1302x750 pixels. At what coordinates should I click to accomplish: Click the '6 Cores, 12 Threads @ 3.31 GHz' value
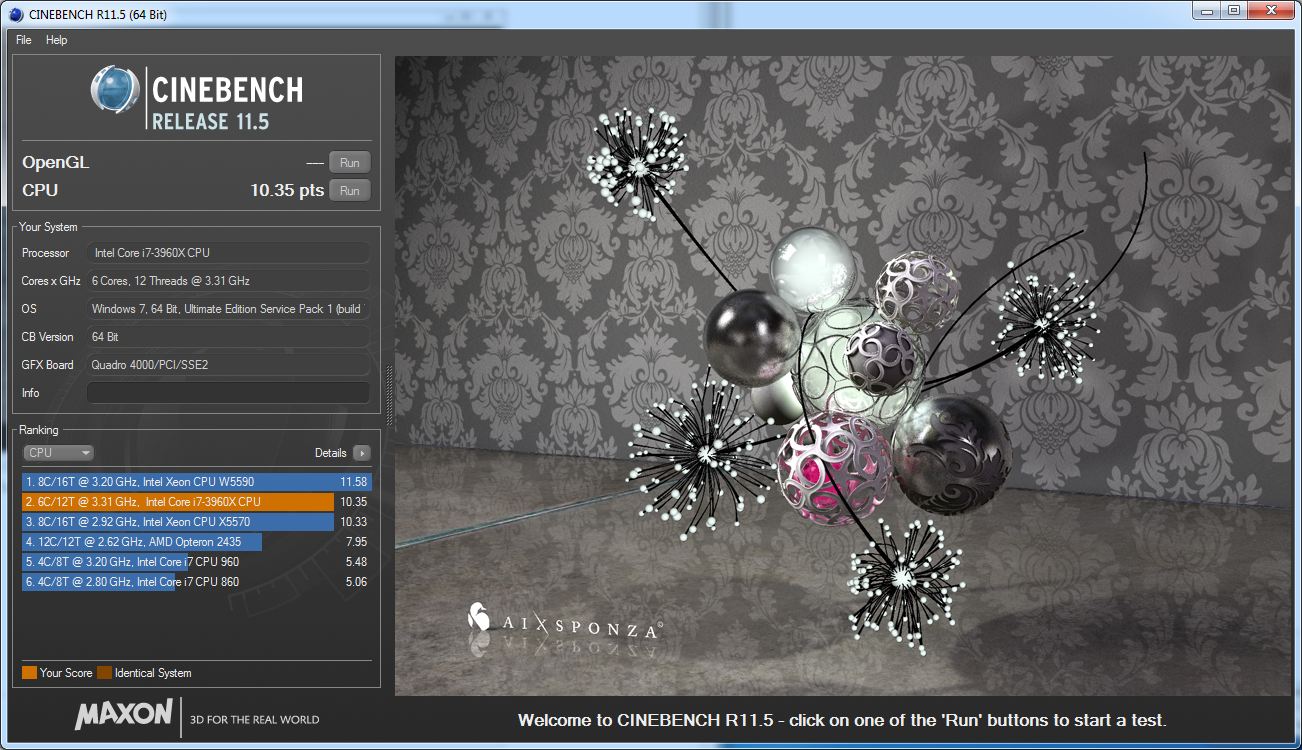click(x=228, y=281)
